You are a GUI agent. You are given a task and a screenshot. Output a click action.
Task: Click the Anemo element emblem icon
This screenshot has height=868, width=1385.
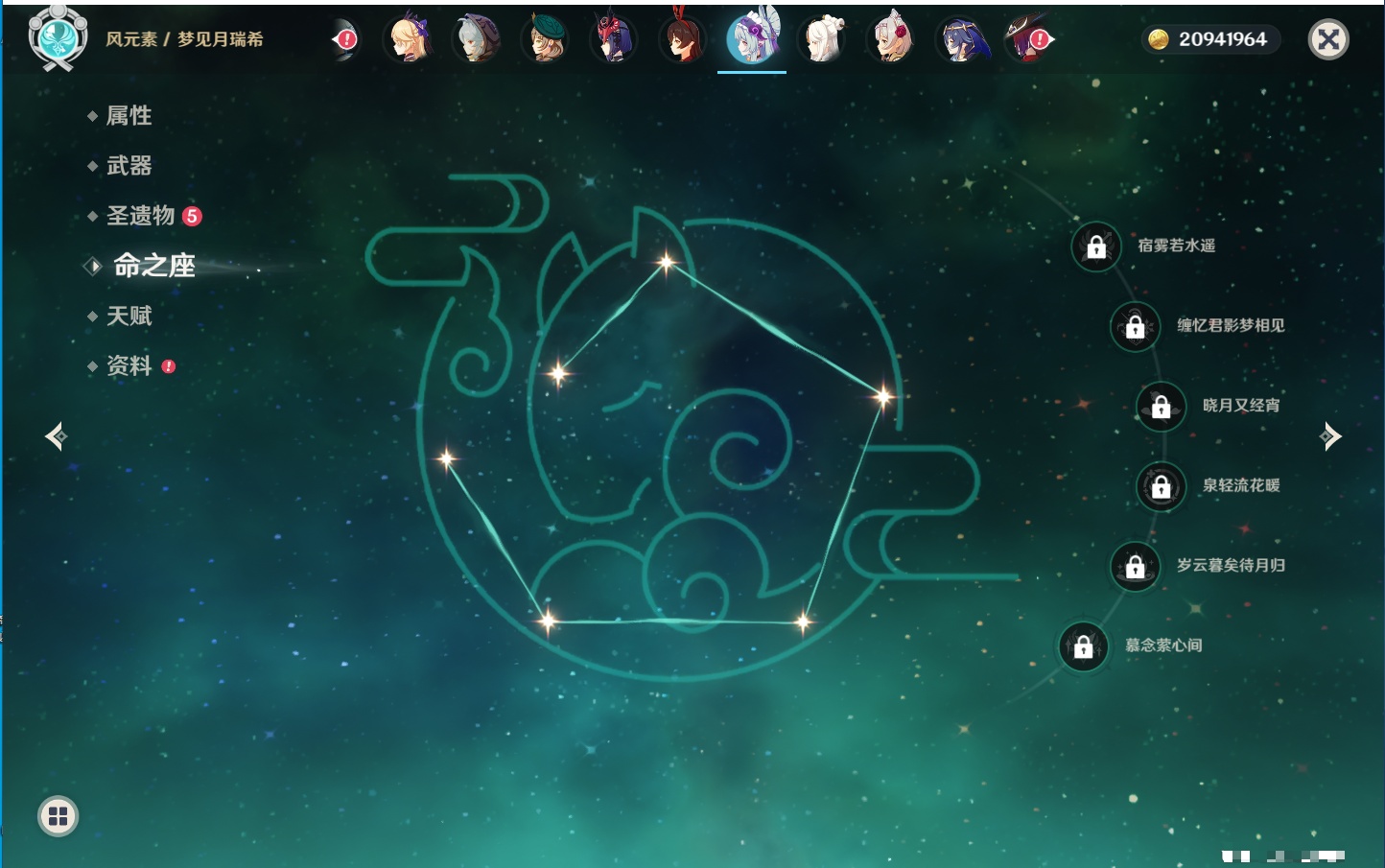tap(58, 38)
